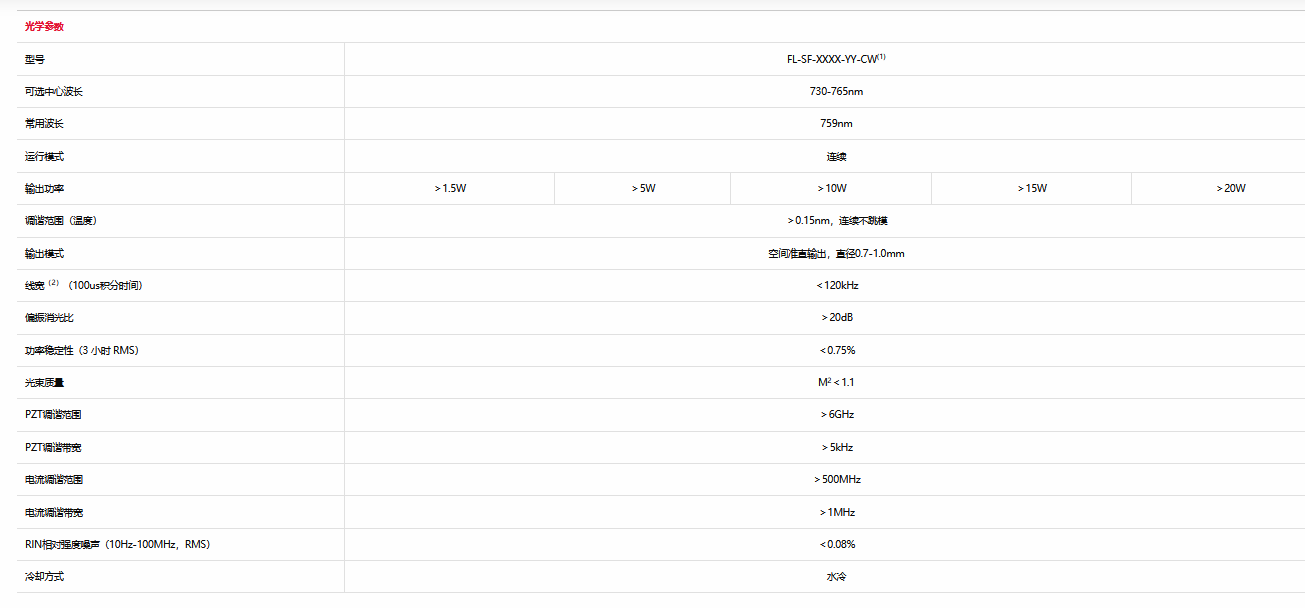The image size is (1305, 608).
Task: Click the <120kHz linewidth value
Action: pos(836,285)
